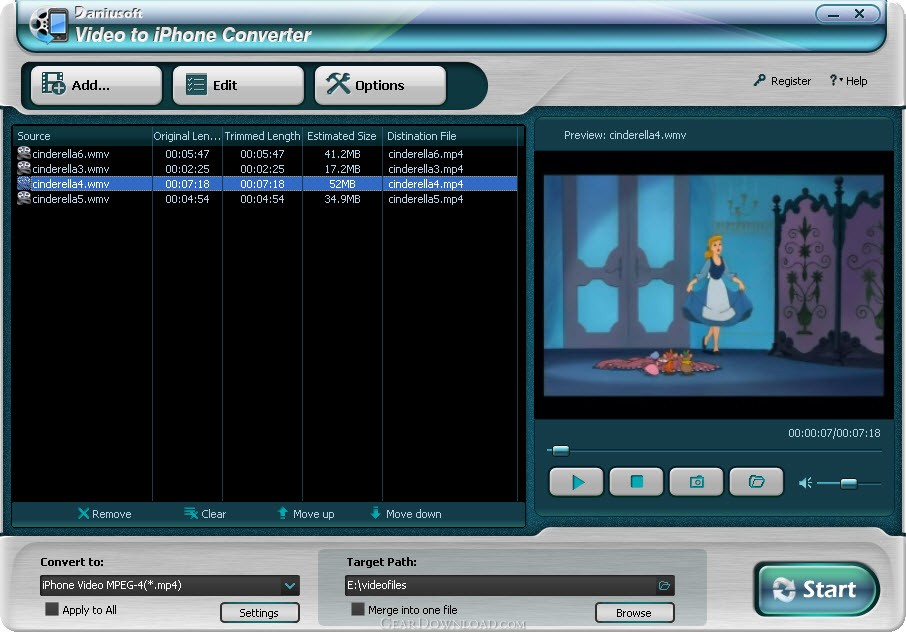
Task: Open conversion Settings
Action: tap(259, 613)
